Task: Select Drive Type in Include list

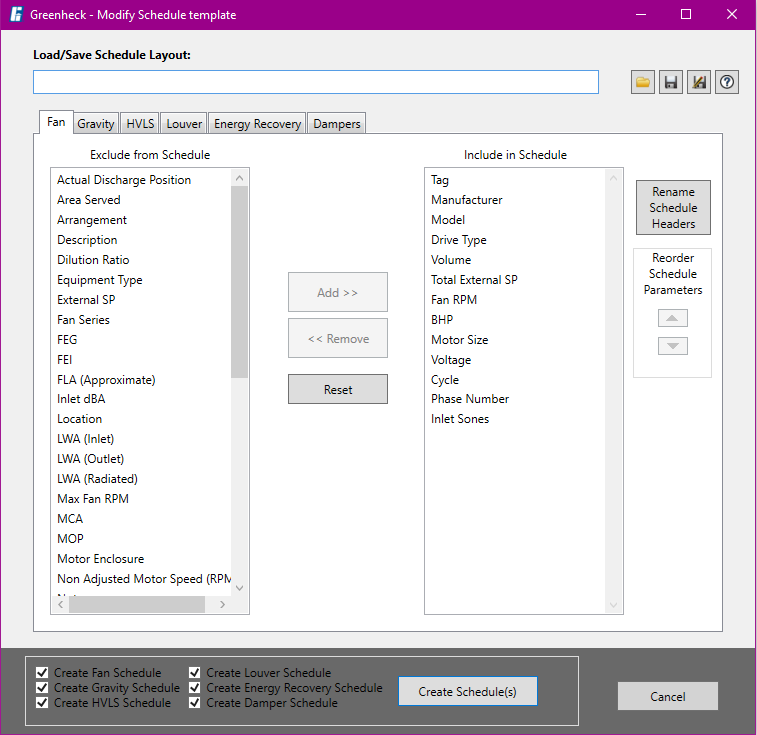Action: [x=459, y=240]
